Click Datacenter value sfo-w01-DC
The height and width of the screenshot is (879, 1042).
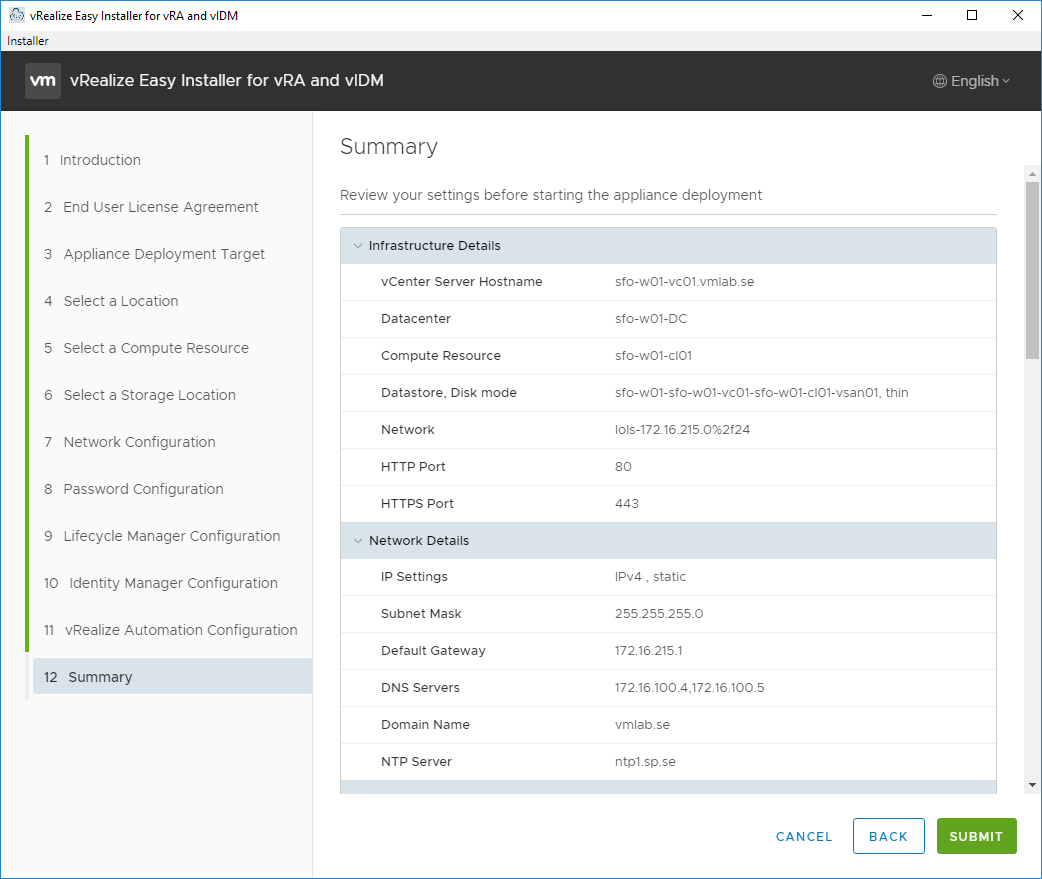point(651,319)
